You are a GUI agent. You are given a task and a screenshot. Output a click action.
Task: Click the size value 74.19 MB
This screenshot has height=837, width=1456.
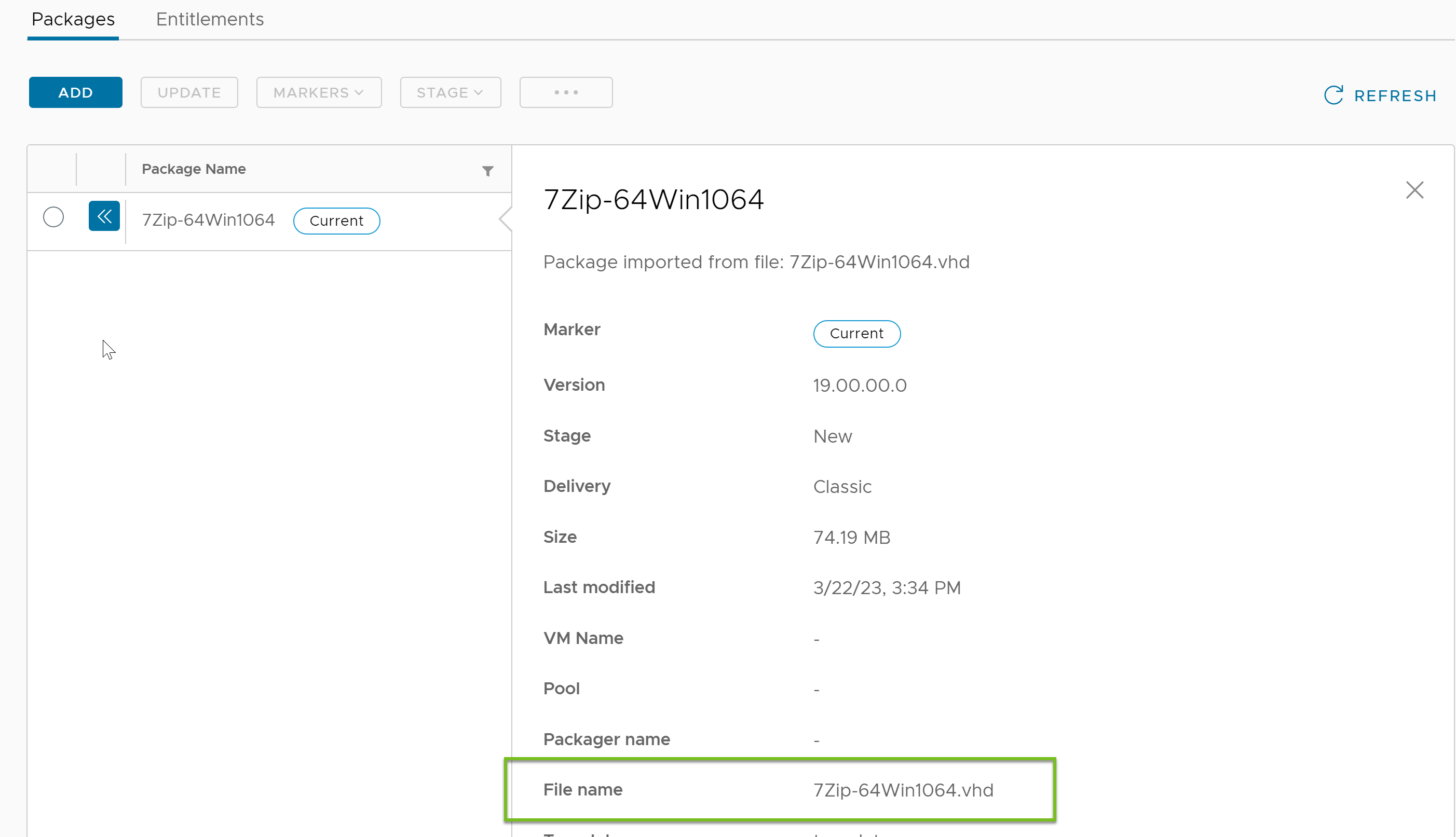click(852, 538)
